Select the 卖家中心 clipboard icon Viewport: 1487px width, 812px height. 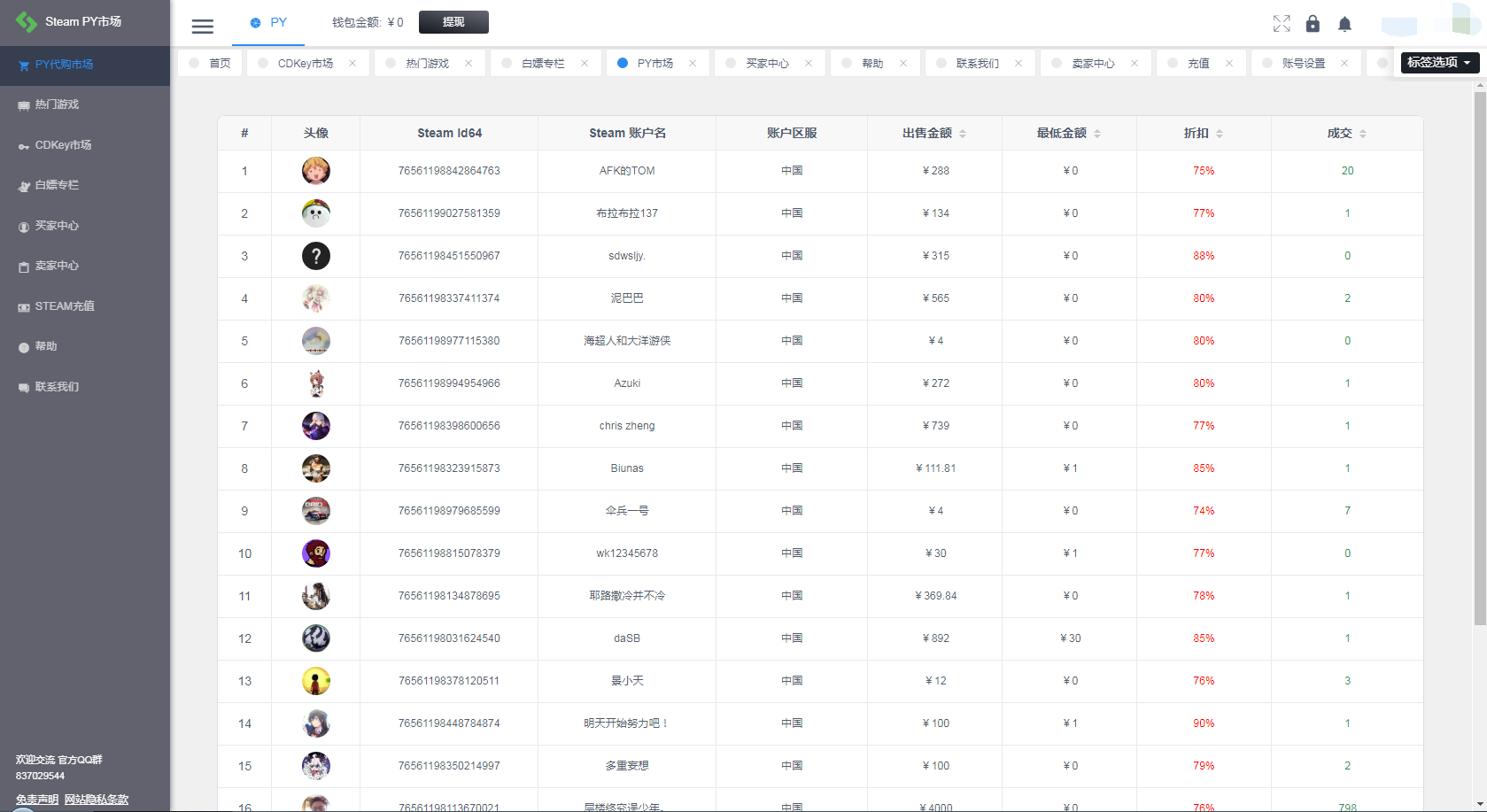click(x=23, y=266)
